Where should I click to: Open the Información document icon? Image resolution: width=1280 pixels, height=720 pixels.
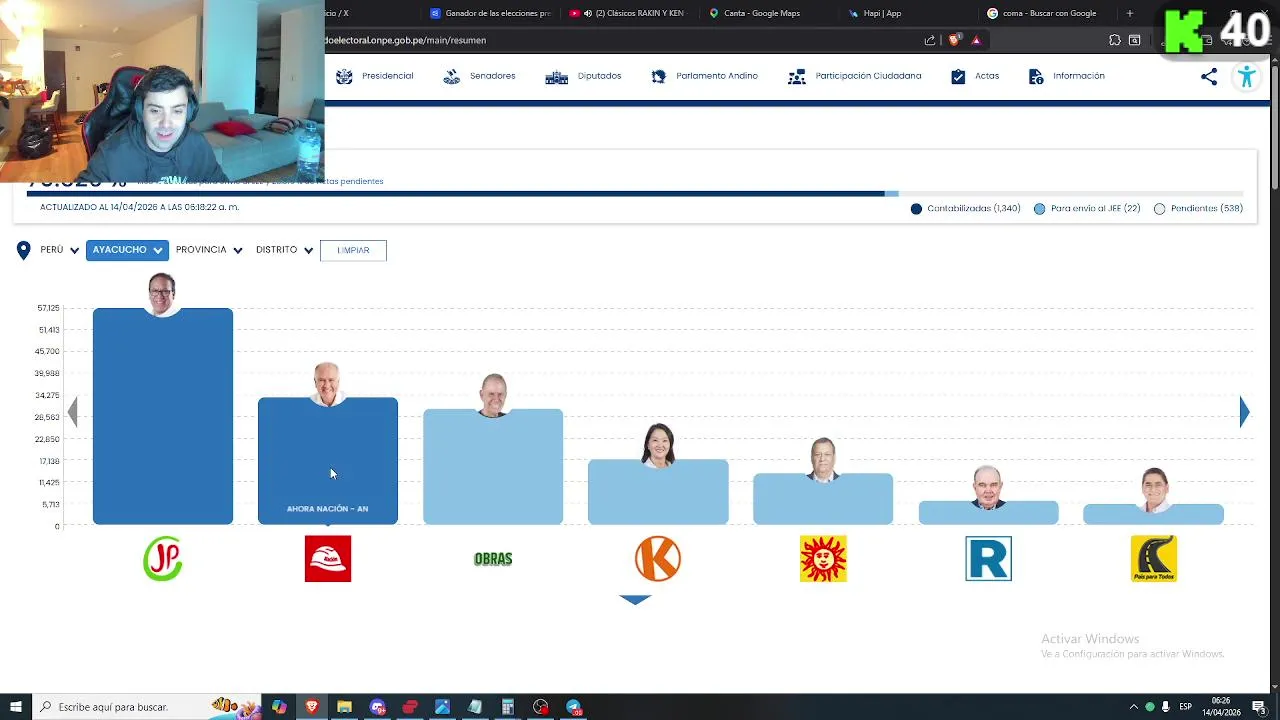tap(1036, 76)
